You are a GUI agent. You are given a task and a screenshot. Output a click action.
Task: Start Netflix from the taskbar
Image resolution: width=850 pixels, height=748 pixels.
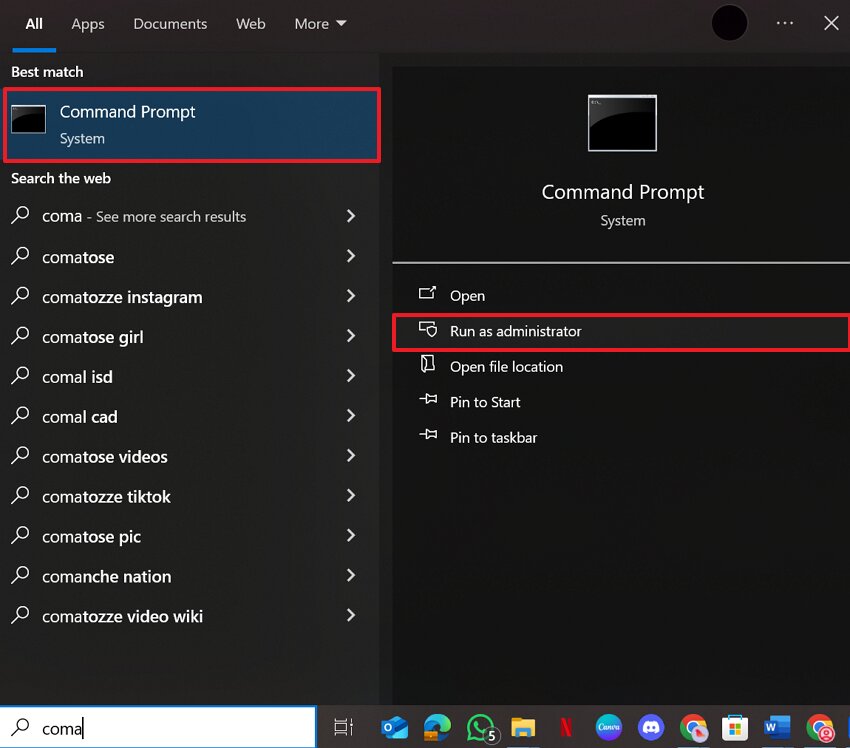(x=566, y=727)
